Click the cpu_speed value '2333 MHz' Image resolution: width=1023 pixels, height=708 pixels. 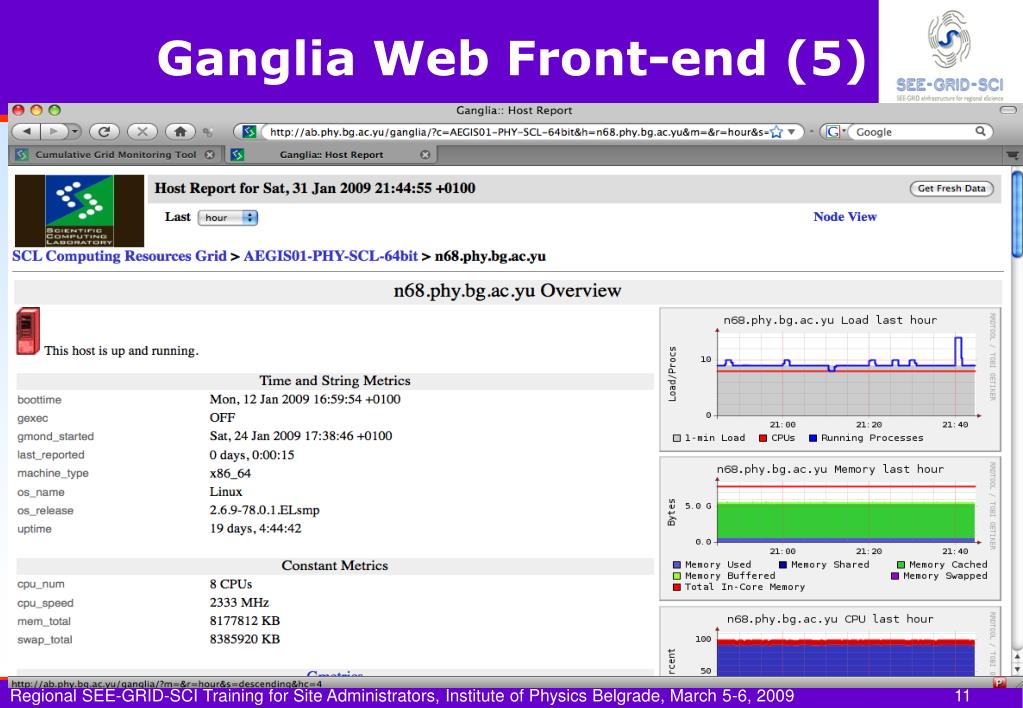coord(239,602)
